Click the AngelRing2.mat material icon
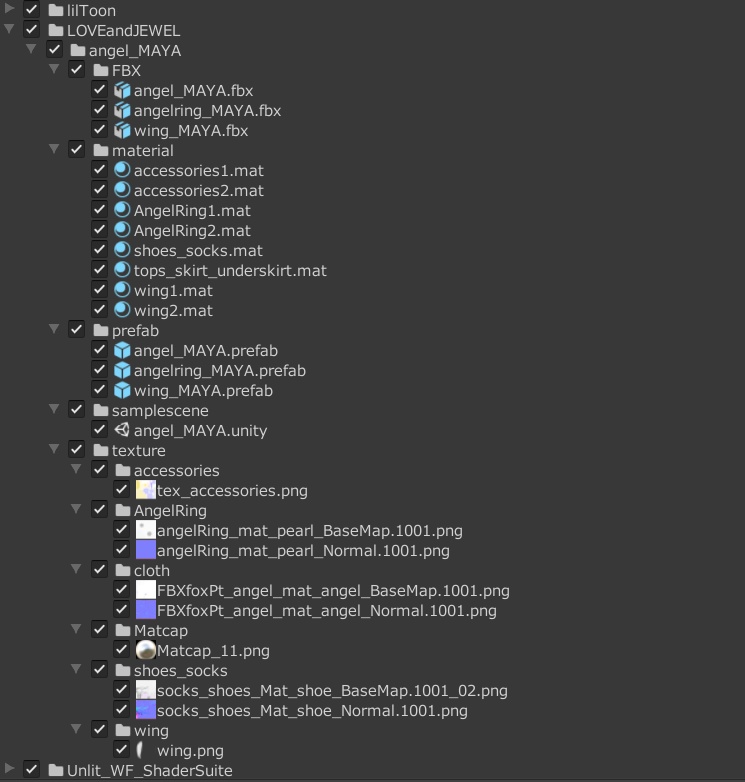 click(x=122, y=230)
